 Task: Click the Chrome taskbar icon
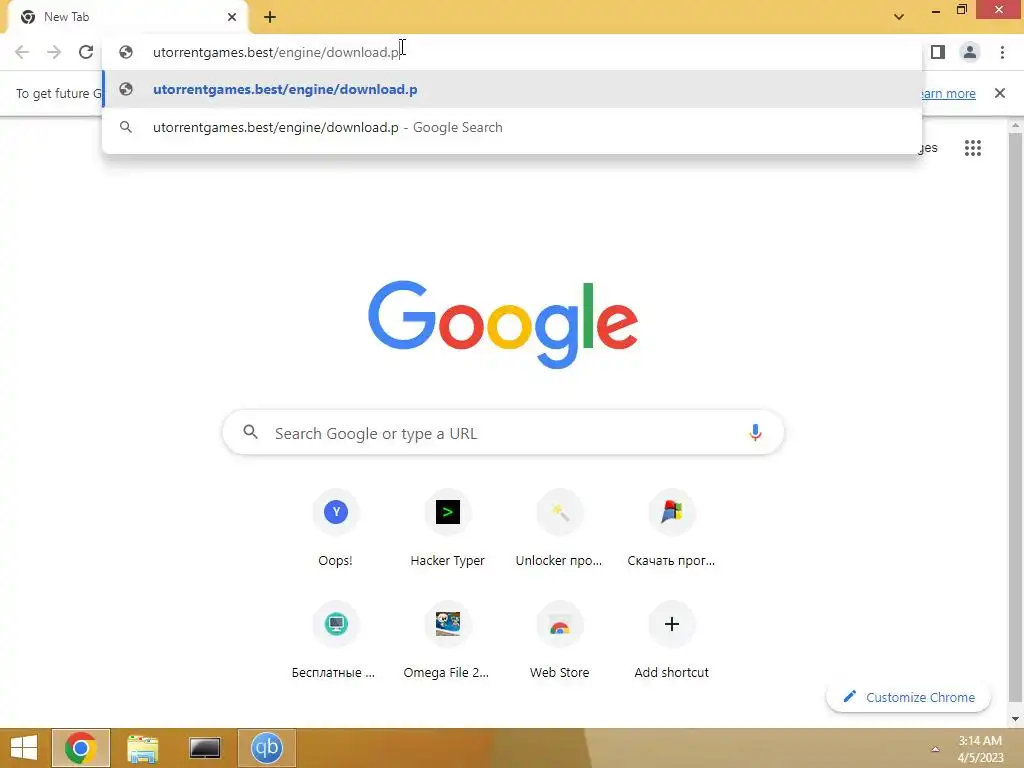coord(81,748)
